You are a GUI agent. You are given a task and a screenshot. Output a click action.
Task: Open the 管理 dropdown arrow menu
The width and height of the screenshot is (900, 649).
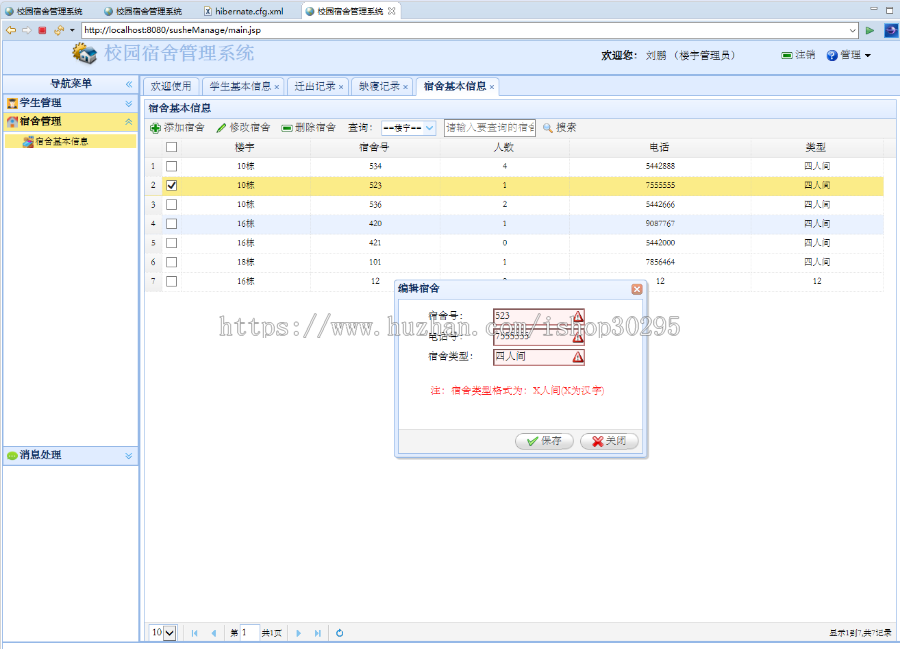[x=867, y=56]
